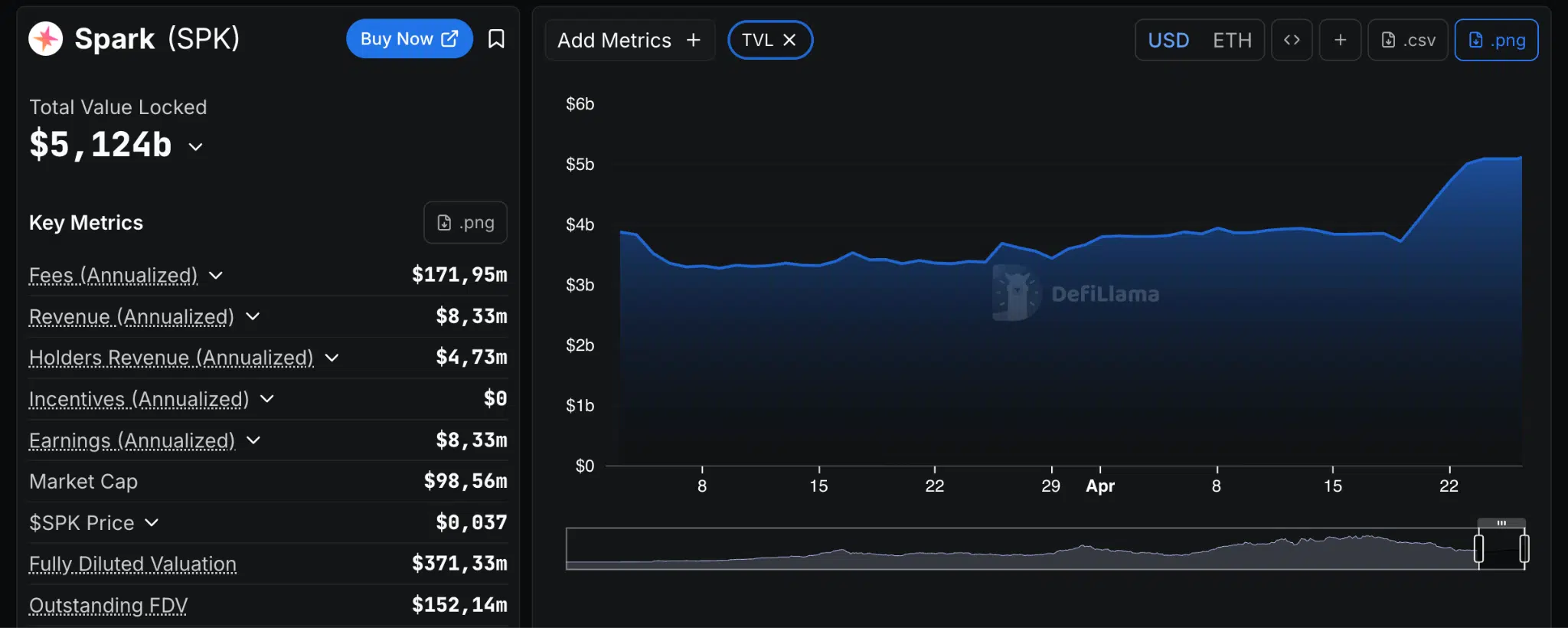Expand the Total Value Locked breakdown chevron

pos(196,146)
